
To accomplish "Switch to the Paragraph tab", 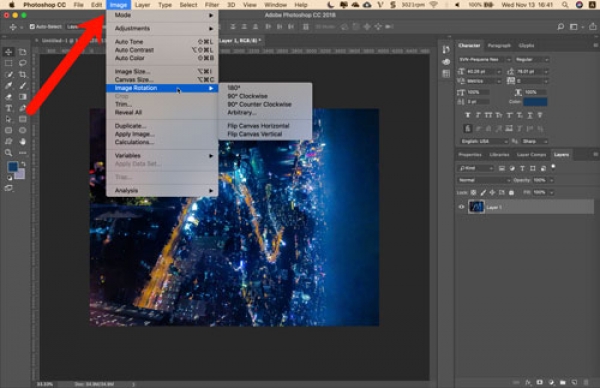I will [499, 46].
